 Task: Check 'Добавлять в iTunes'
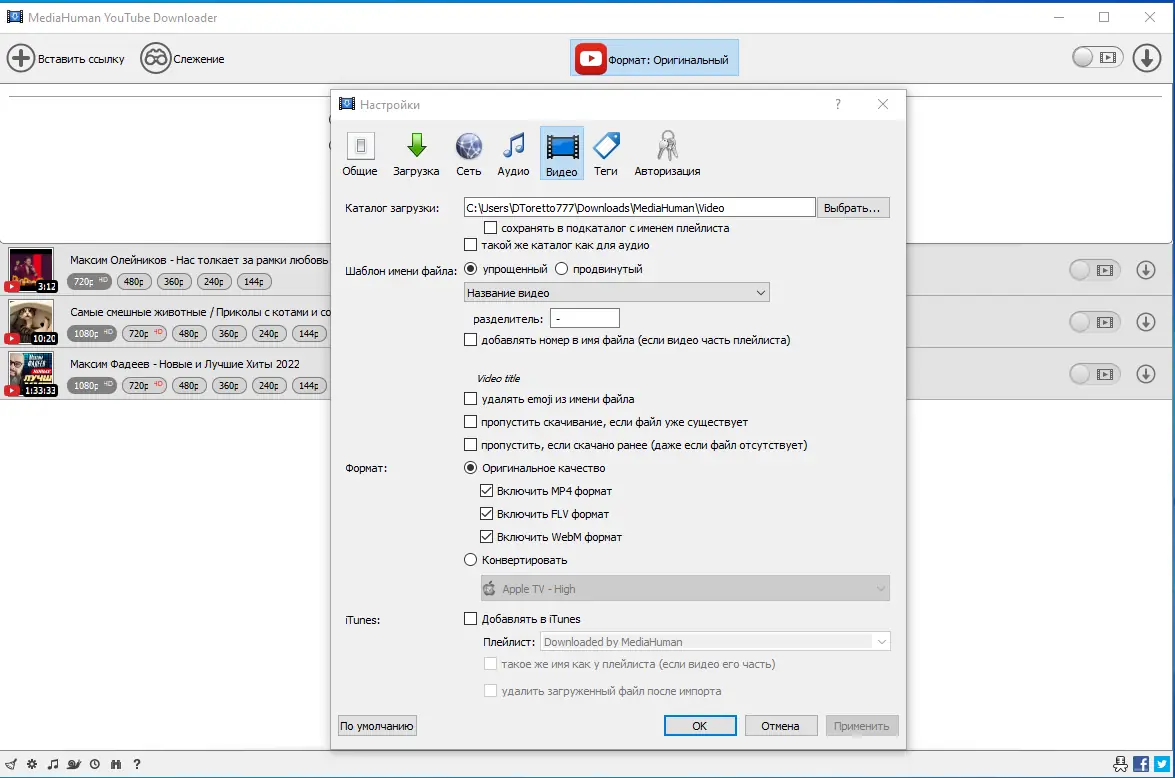pyautogui.click(x=471, y=619)
